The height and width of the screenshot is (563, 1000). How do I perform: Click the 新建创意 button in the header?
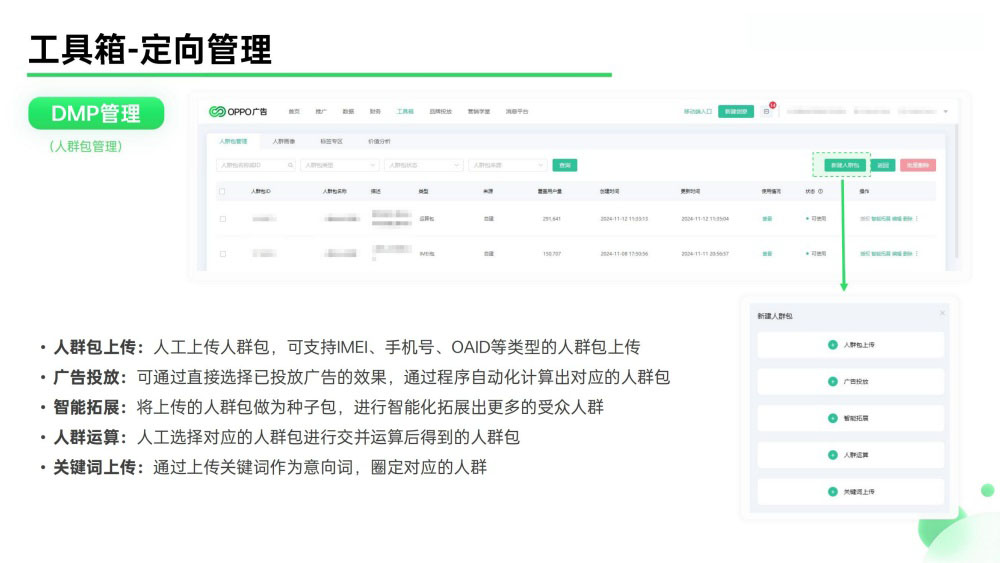pos(735,112)
